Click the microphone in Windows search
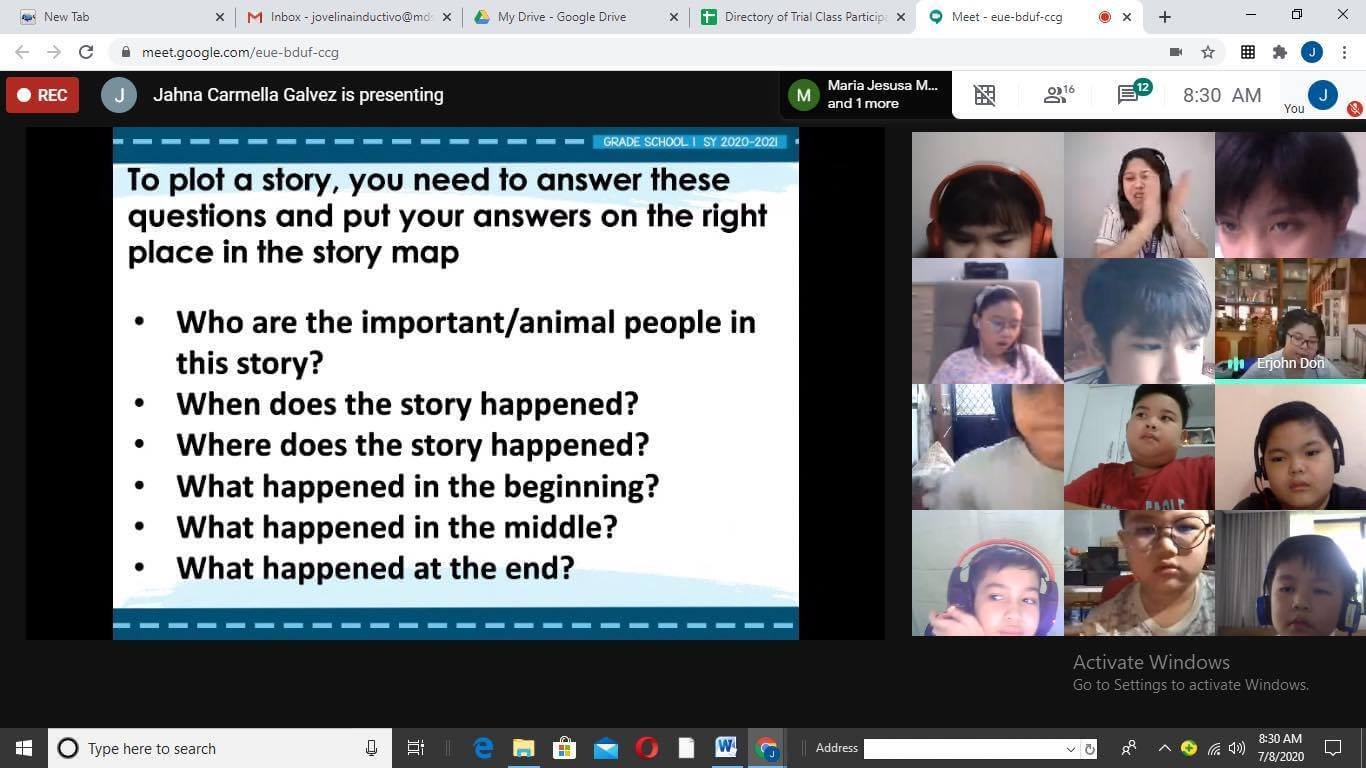The height and width of the screenshot is (768, 1366). (x=372, y=748)
